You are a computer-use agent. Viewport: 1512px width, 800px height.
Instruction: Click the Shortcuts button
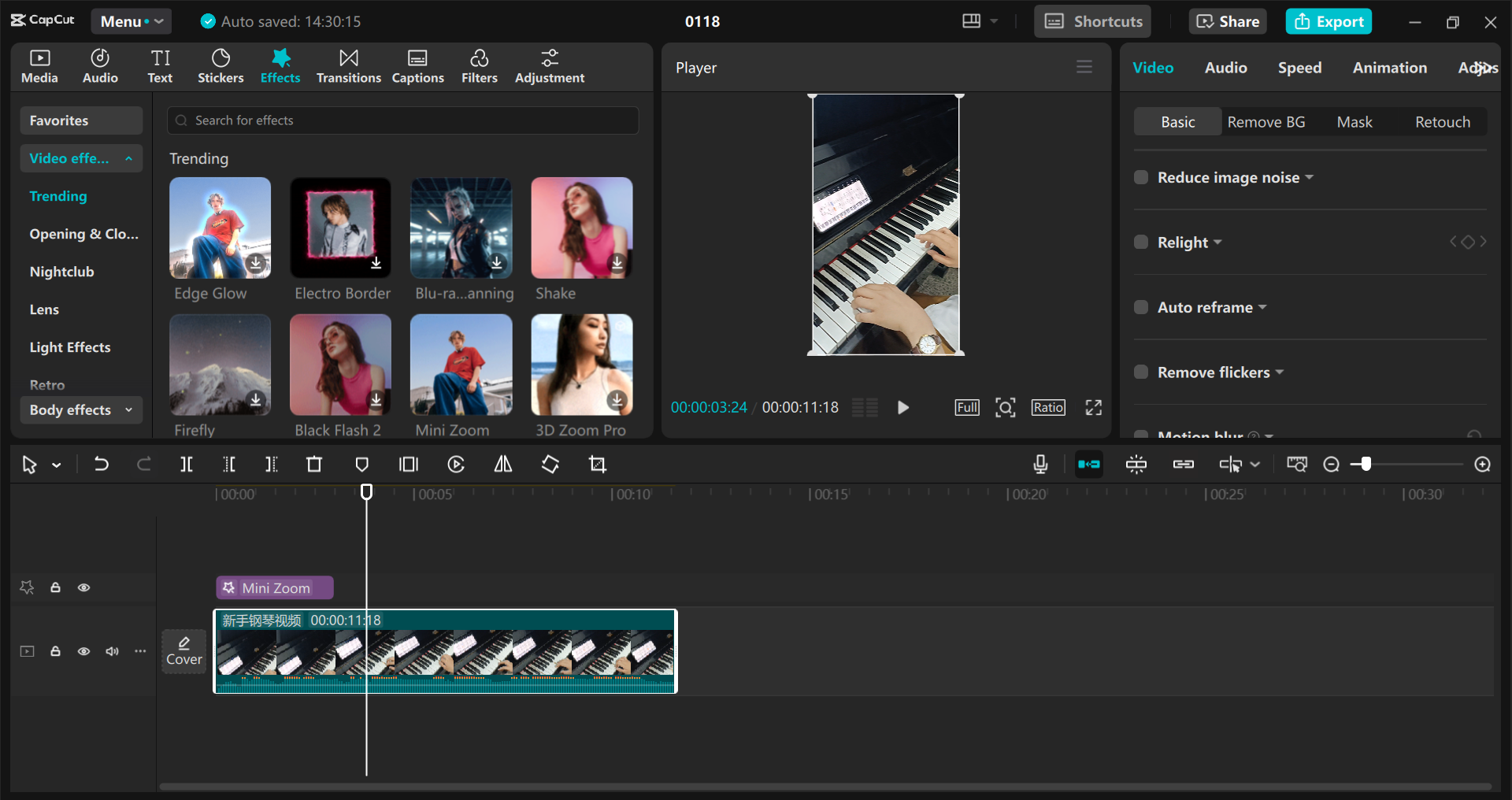1092,21
